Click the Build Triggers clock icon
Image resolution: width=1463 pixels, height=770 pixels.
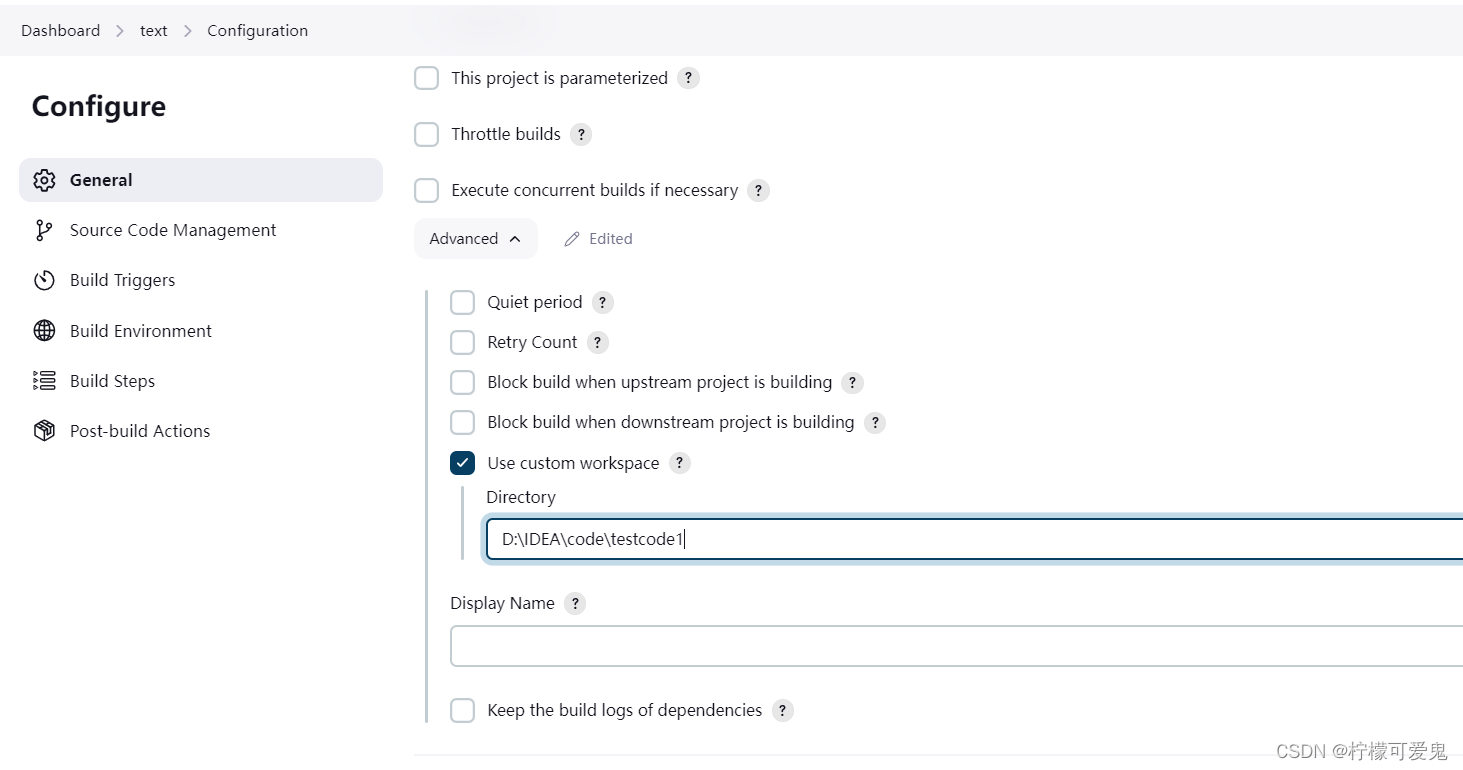[44, 281]
